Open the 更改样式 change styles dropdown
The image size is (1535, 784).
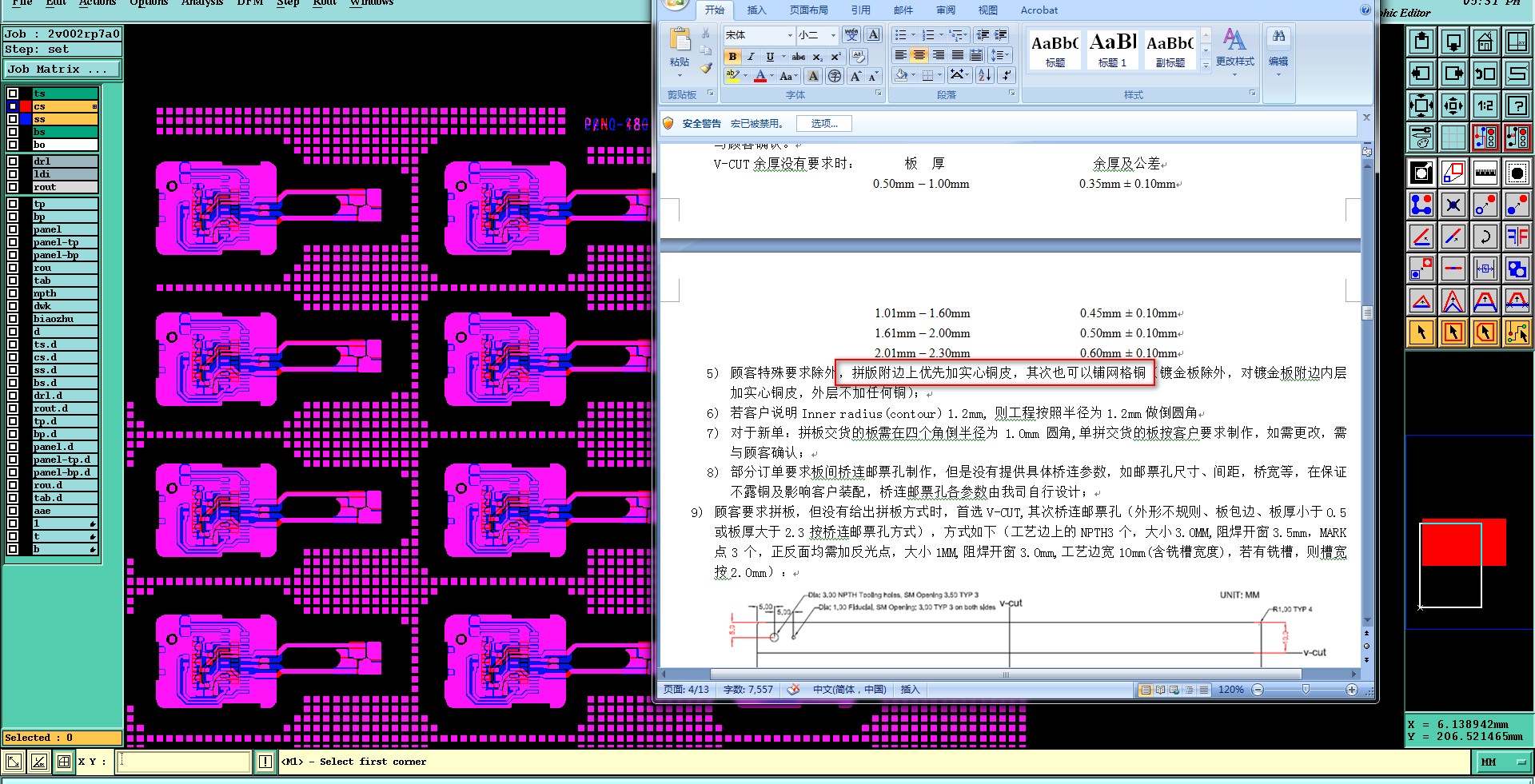[1234, 53]
